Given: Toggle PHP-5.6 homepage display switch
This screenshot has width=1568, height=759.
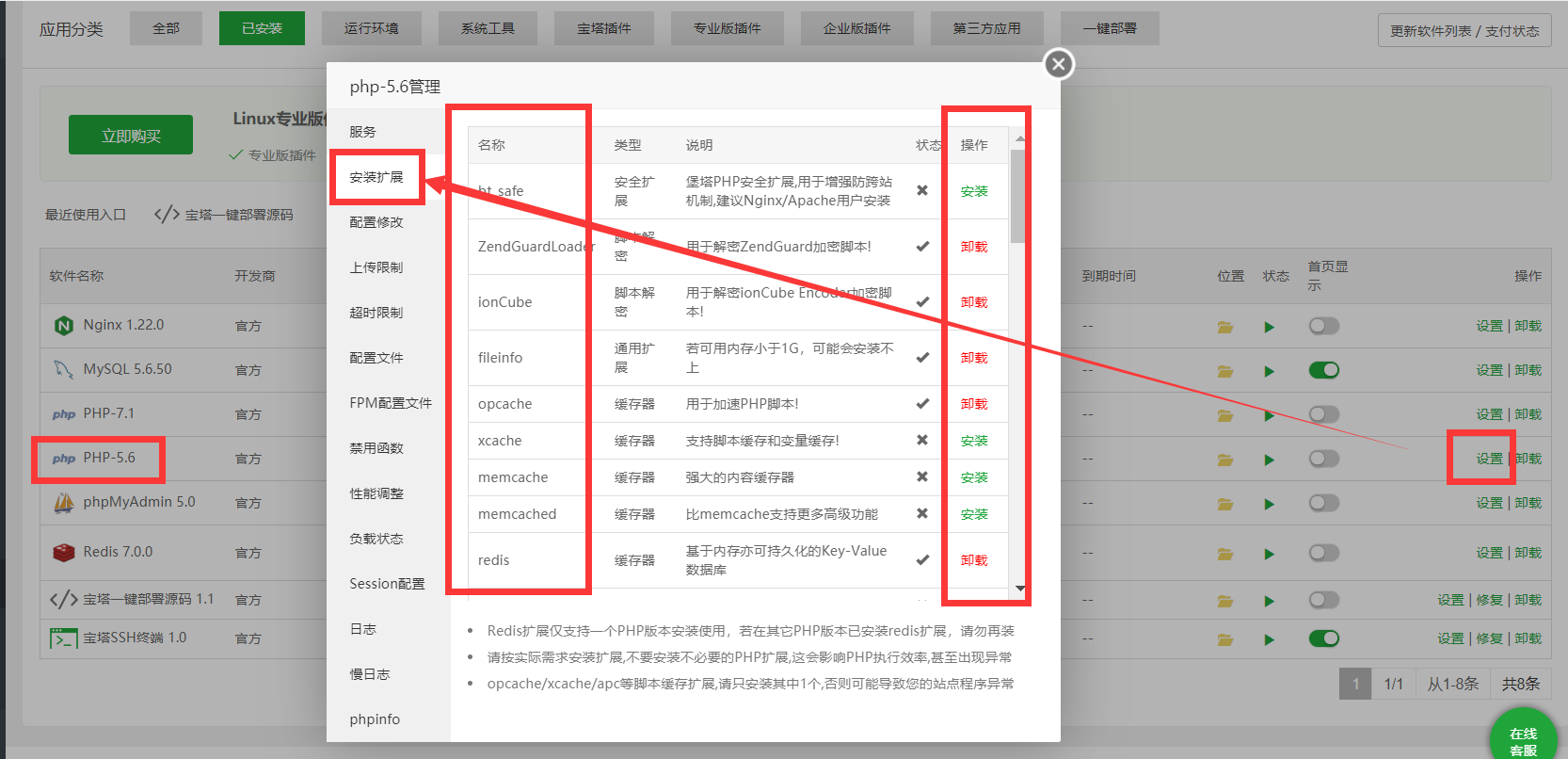Looking at the screenshot, I should tap(1324, 459).
